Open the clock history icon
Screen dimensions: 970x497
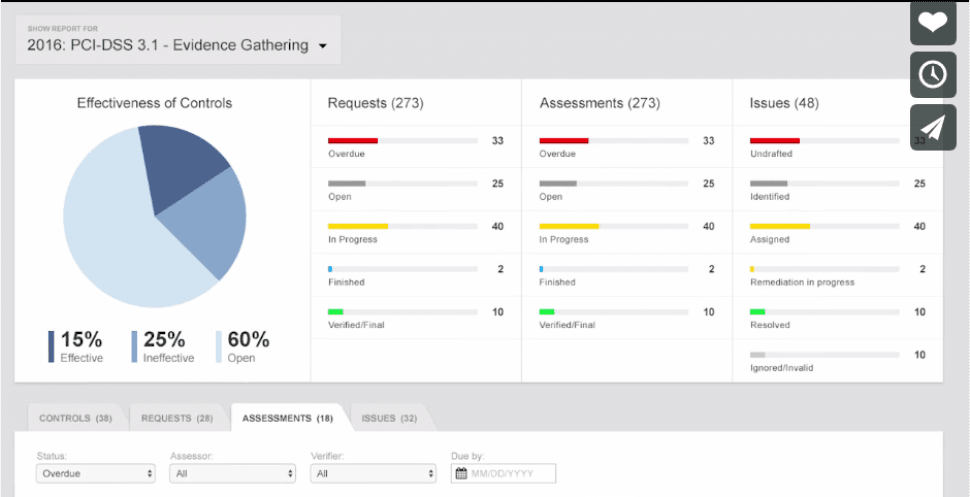tap(933, 75)
